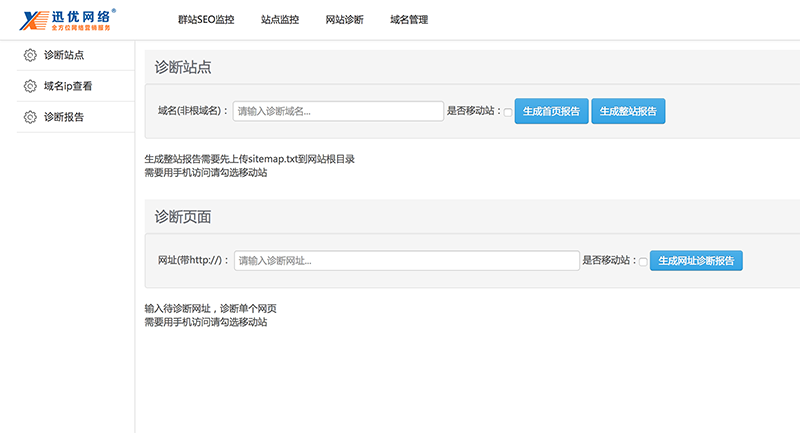Click into the 请输入诊断网址 input box

point(406,261)
